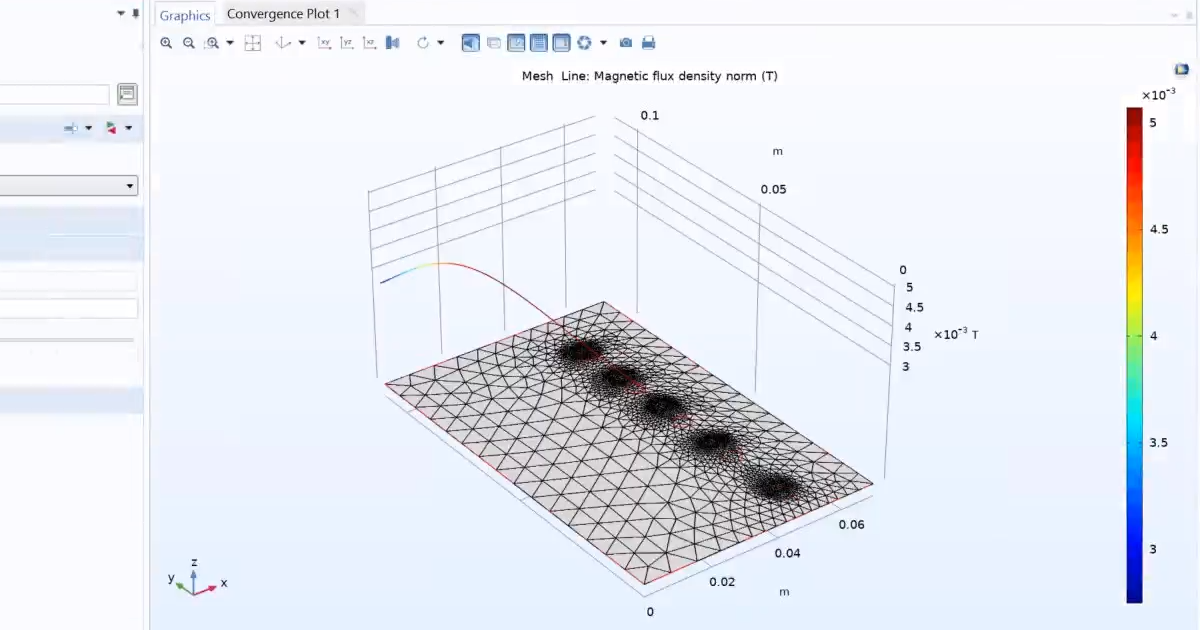1200x630 pixels.
Task: Open the Zoom Box dropdown arrow
Action: click(231, 42)
